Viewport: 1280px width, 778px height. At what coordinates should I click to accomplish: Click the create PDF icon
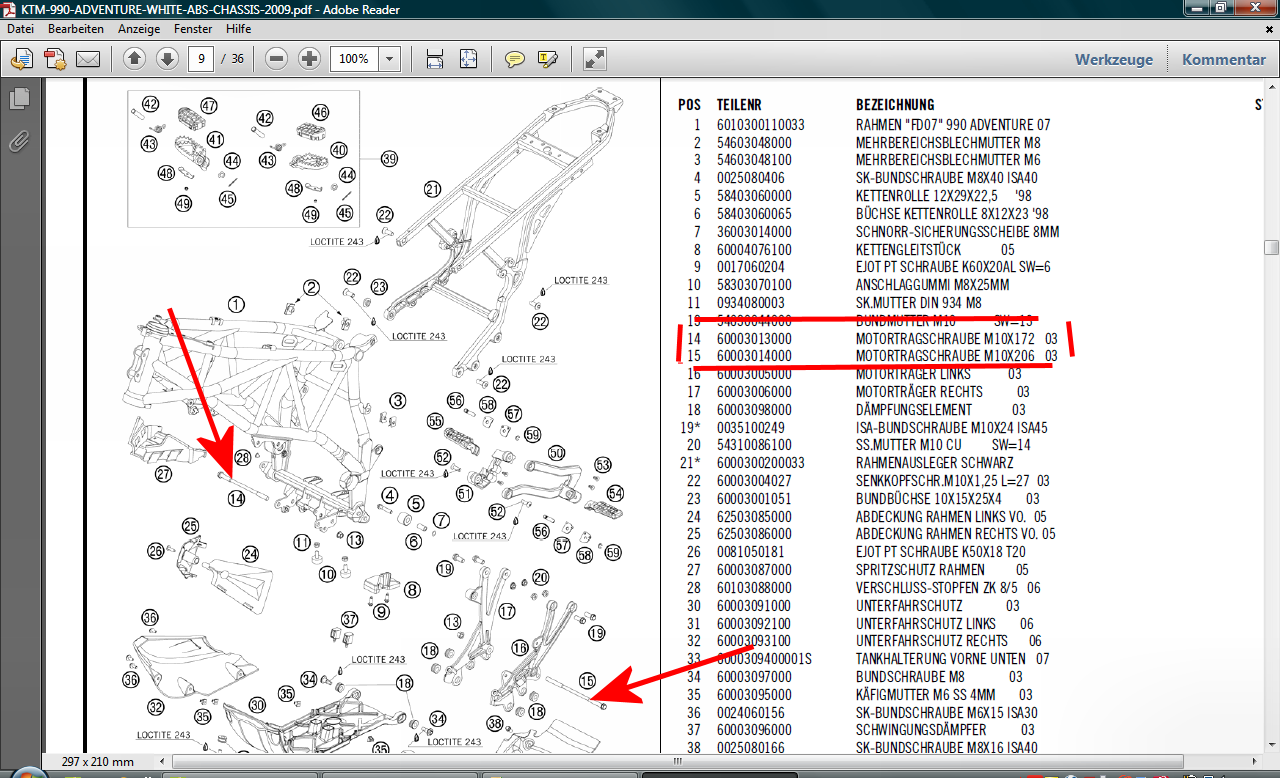(55, 59)
